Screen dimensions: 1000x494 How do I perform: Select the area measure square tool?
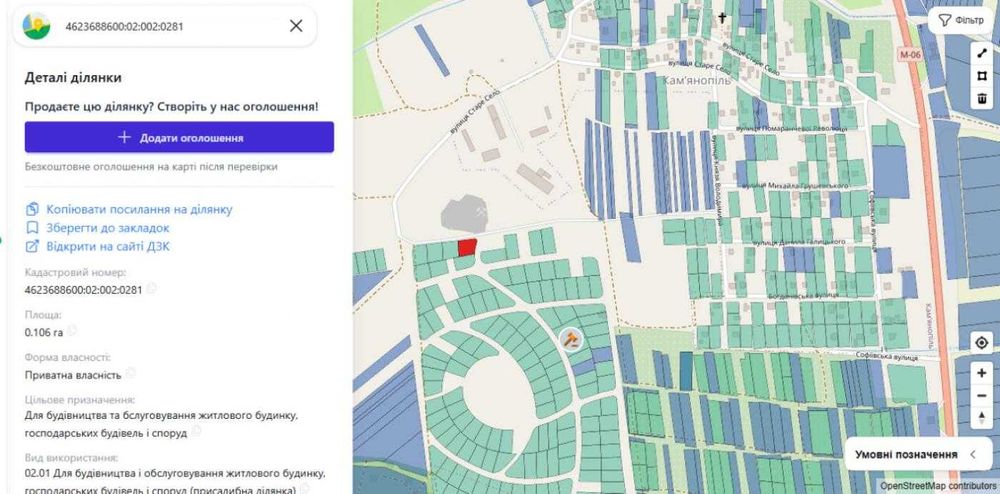(982, 76)
